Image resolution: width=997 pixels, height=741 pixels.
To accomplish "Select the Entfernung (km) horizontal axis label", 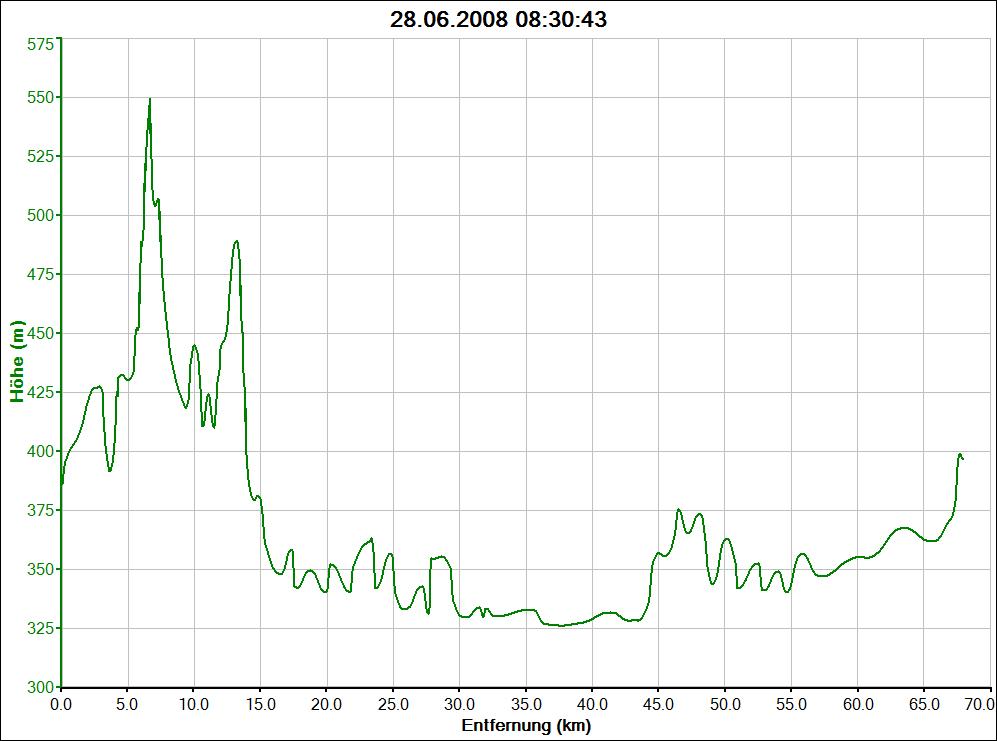I will click(x=526, y=725).
